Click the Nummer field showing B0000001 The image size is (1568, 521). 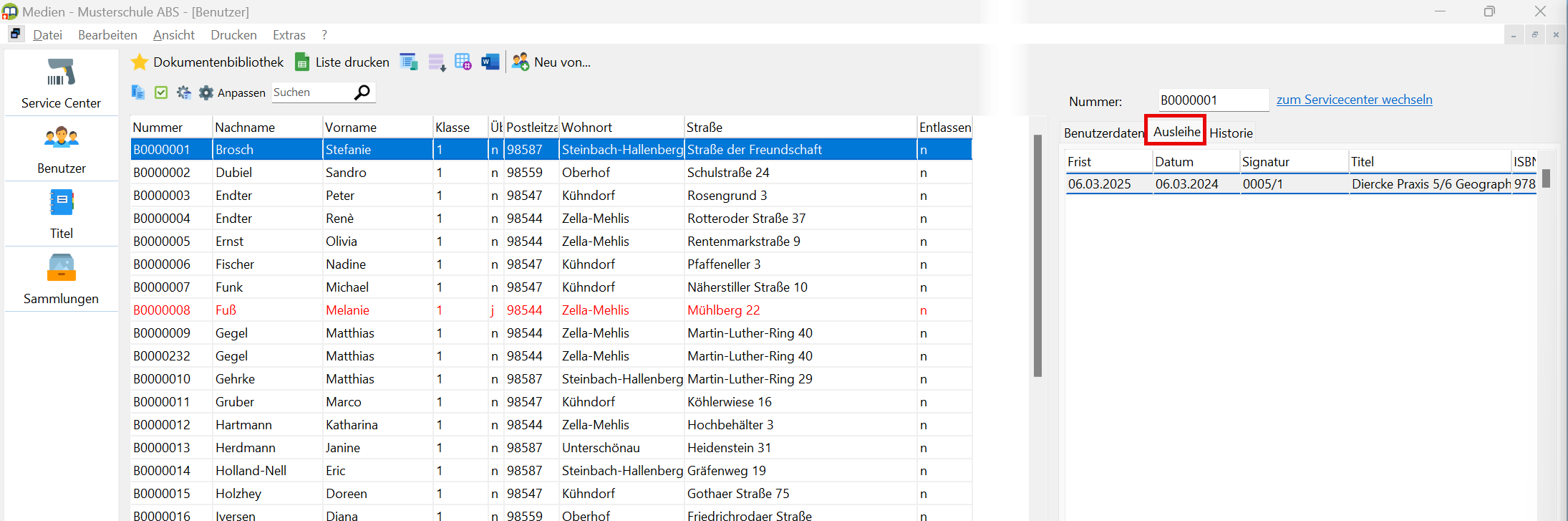(x=1214, y=100)
